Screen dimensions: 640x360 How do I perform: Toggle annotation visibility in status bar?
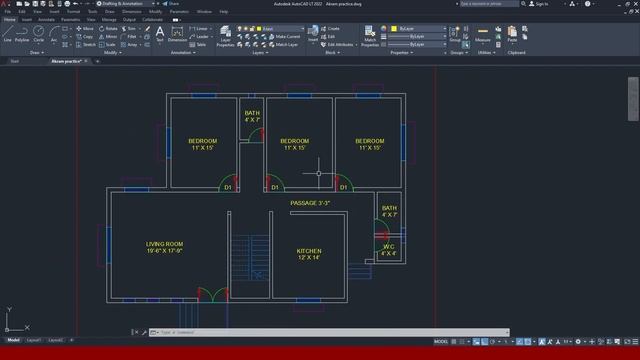[542, 342]
